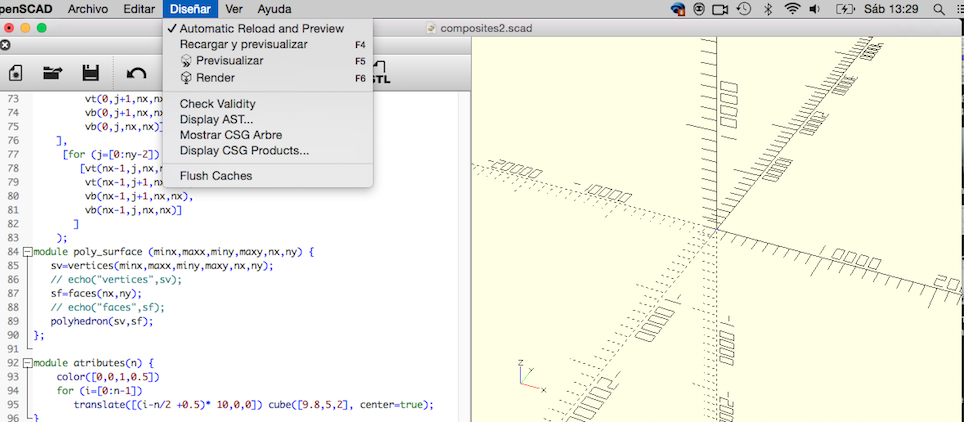This screenshot has height=422, width=964.
Task: Open the Time Machine menu bar icon
Action: [744, 9]
